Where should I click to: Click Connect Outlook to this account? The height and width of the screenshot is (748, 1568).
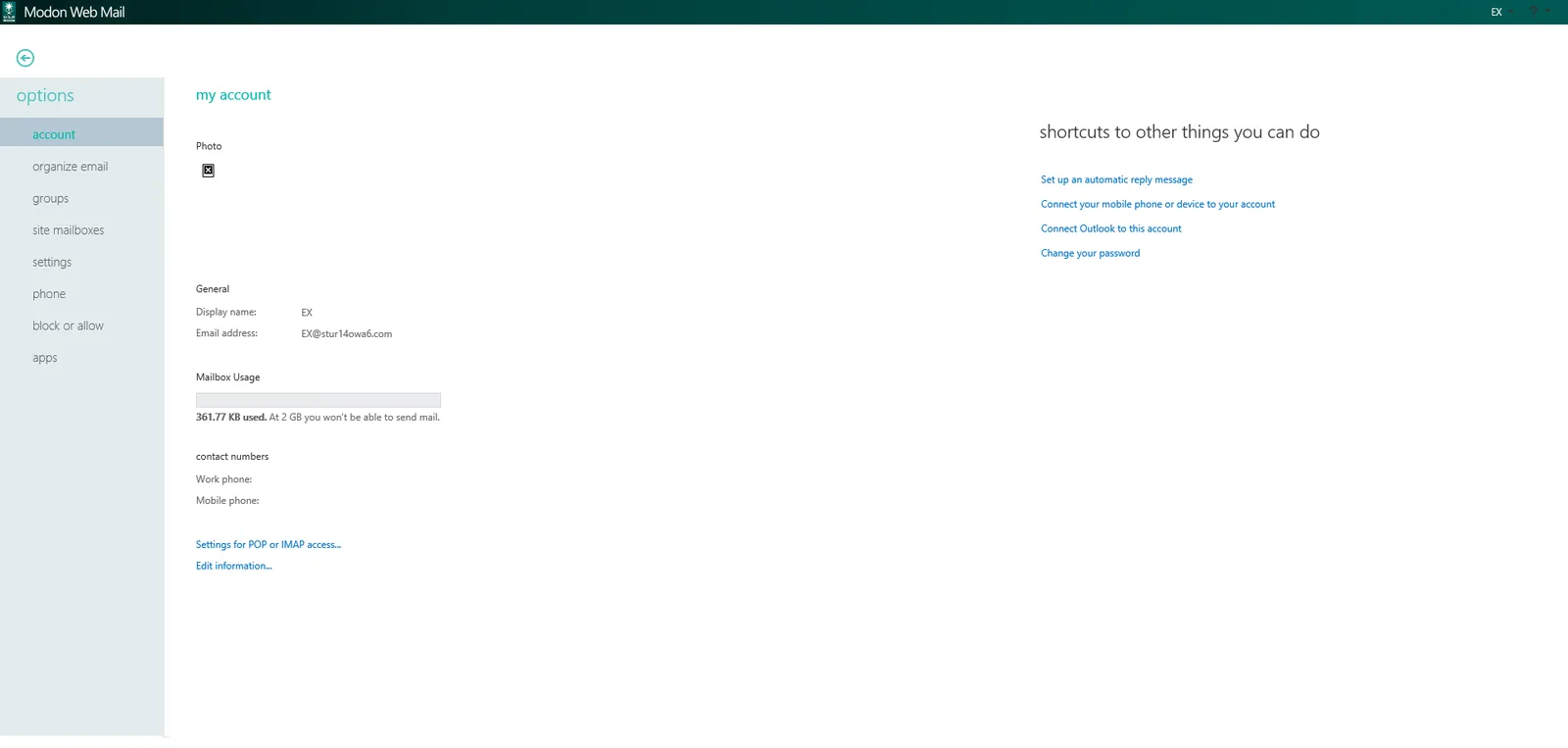pyautogui.click(x=1110, y=228)
